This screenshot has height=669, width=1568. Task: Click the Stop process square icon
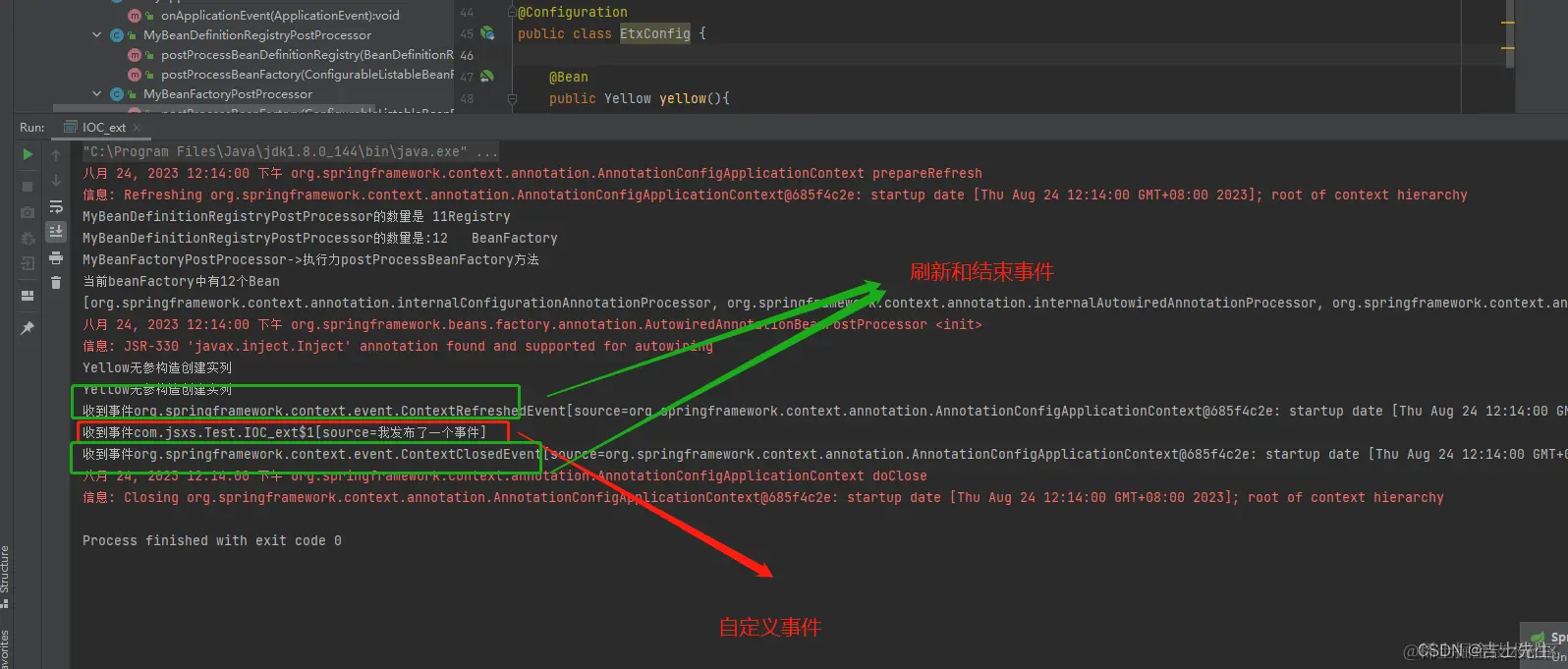click(28, 186)
